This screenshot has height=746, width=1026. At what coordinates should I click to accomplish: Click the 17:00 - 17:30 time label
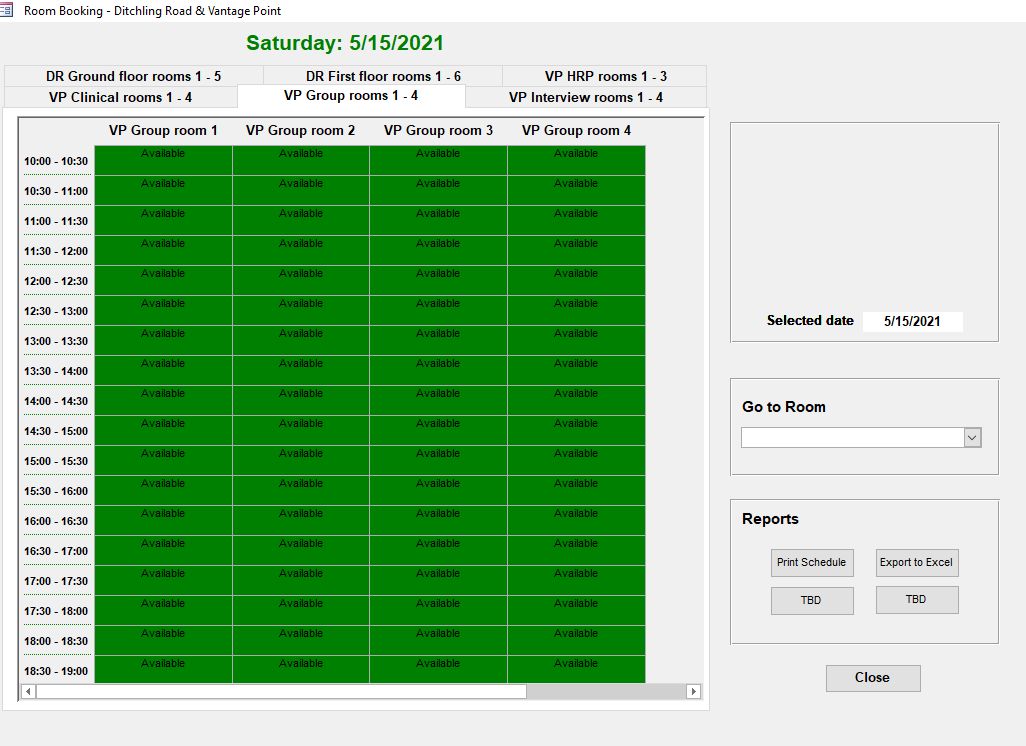point(56,581)
